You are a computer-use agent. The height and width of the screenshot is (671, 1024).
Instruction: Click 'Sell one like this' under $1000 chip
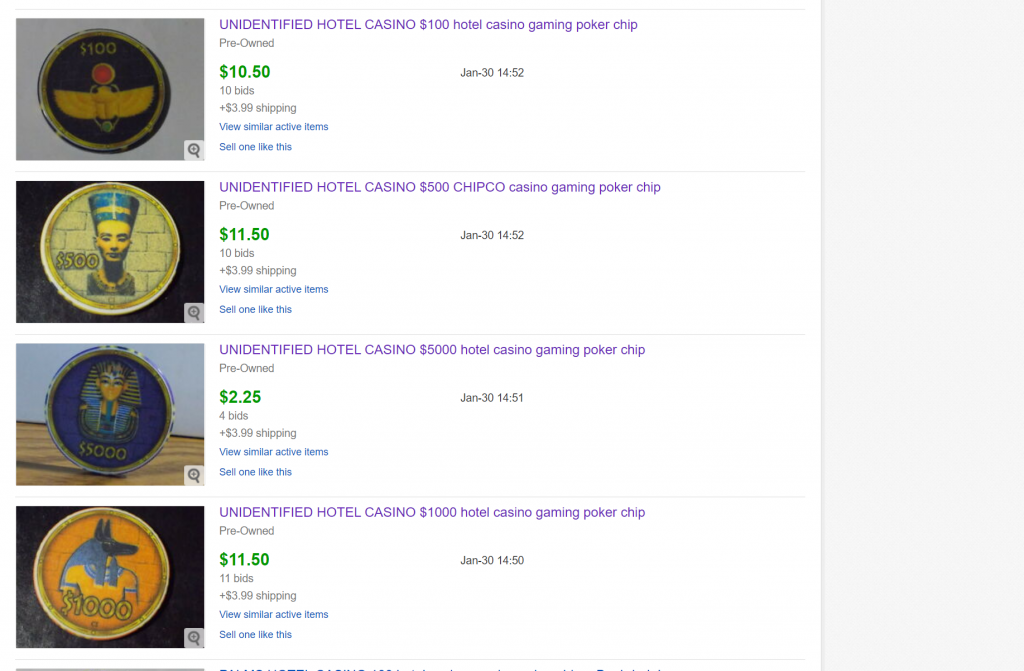point(256,634)
